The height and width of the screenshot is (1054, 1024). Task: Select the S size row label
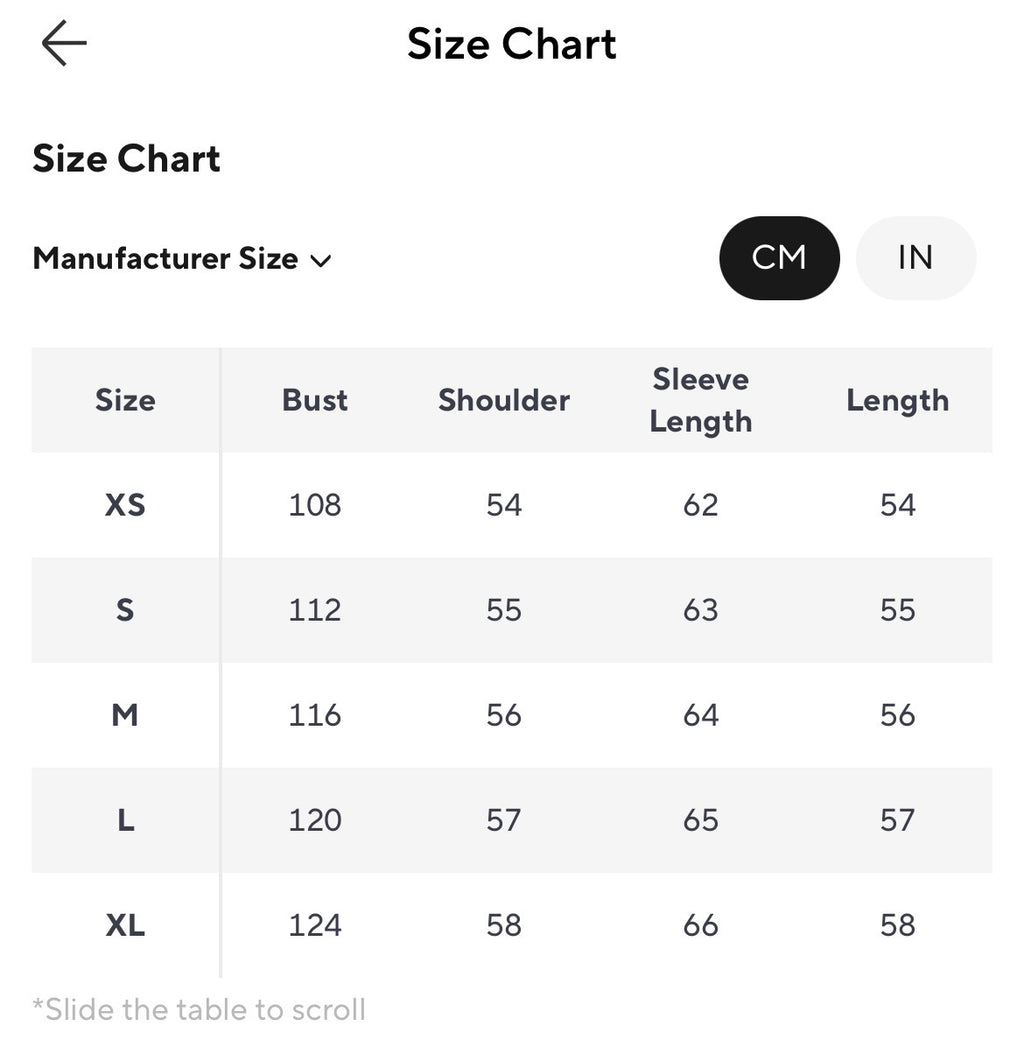point(125,610)
